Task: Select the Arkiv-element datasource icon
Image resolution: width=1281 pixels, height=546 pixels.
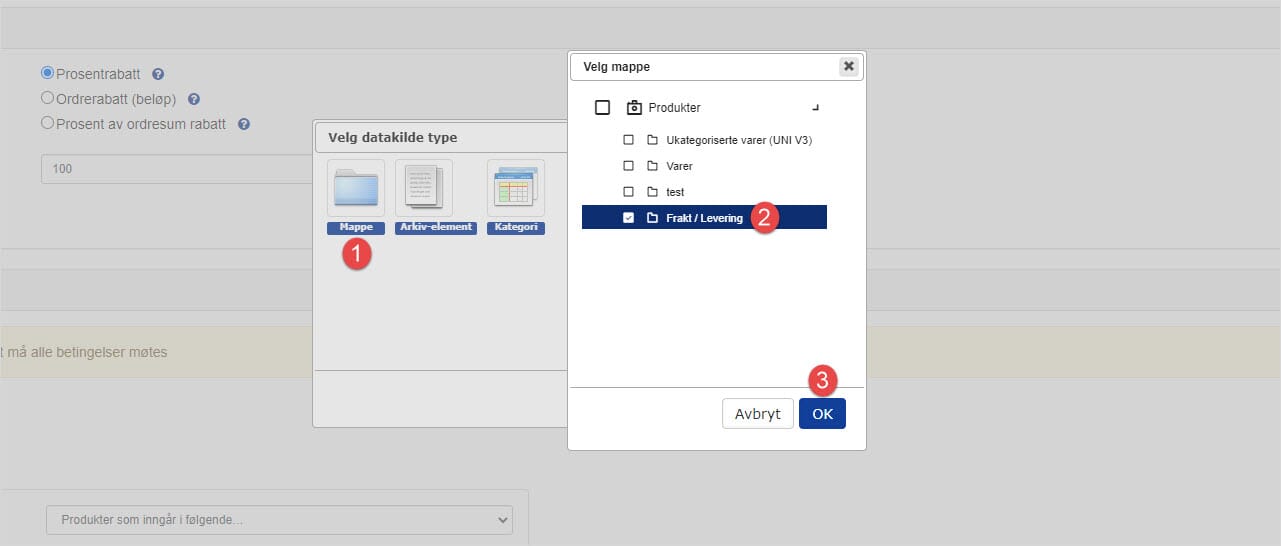Action: 424,189
